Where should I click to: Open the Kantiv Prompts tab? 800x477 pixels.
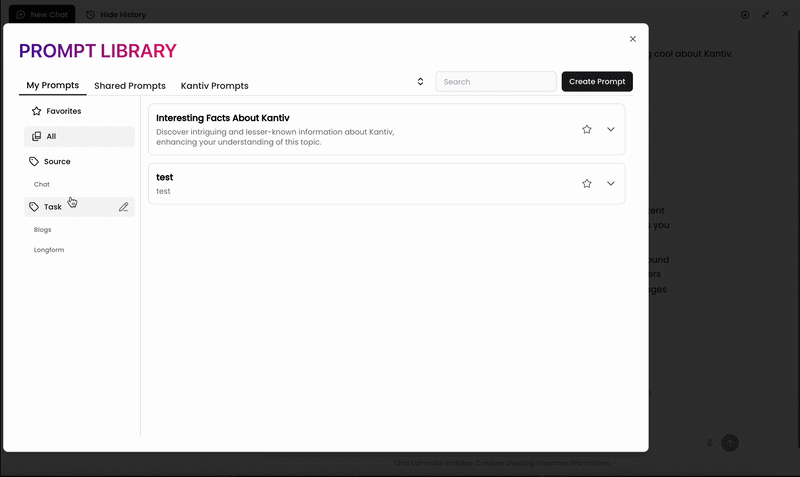214,86
